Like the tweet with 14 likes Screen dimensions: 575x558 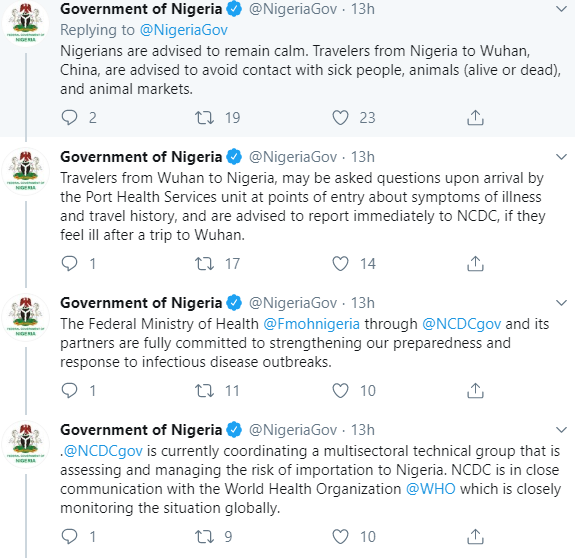340,264
